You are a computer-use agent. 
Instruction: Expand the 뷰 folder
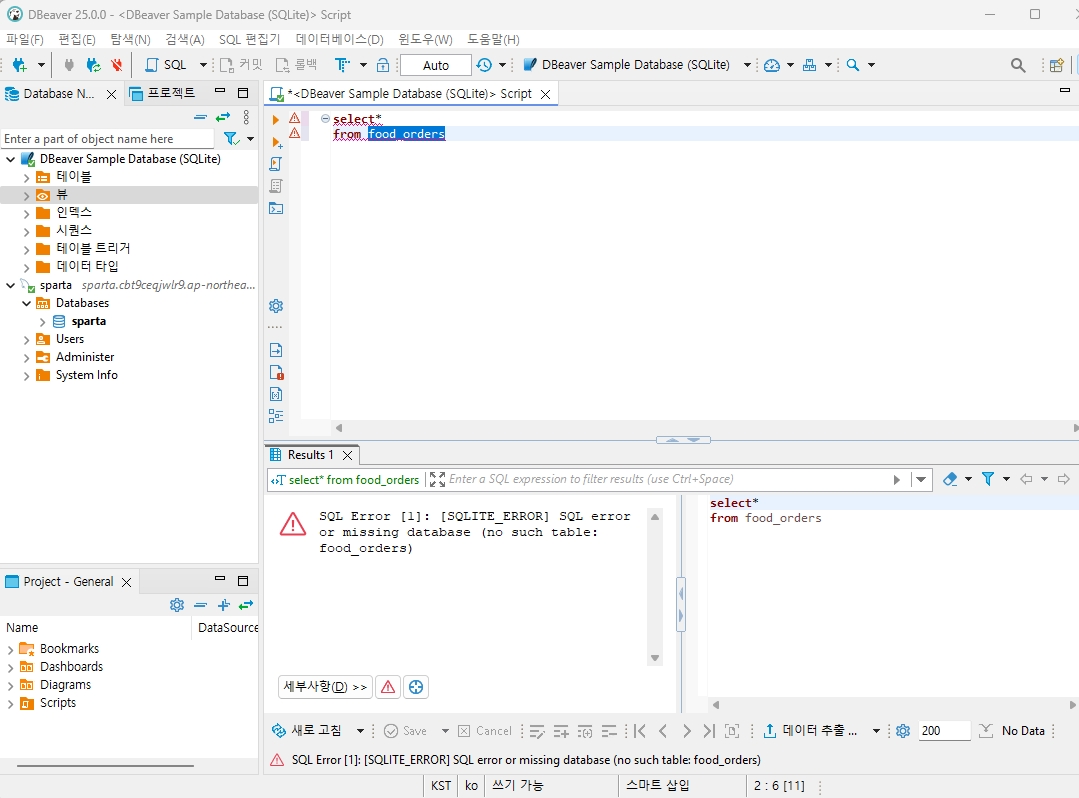coord(26,195)
